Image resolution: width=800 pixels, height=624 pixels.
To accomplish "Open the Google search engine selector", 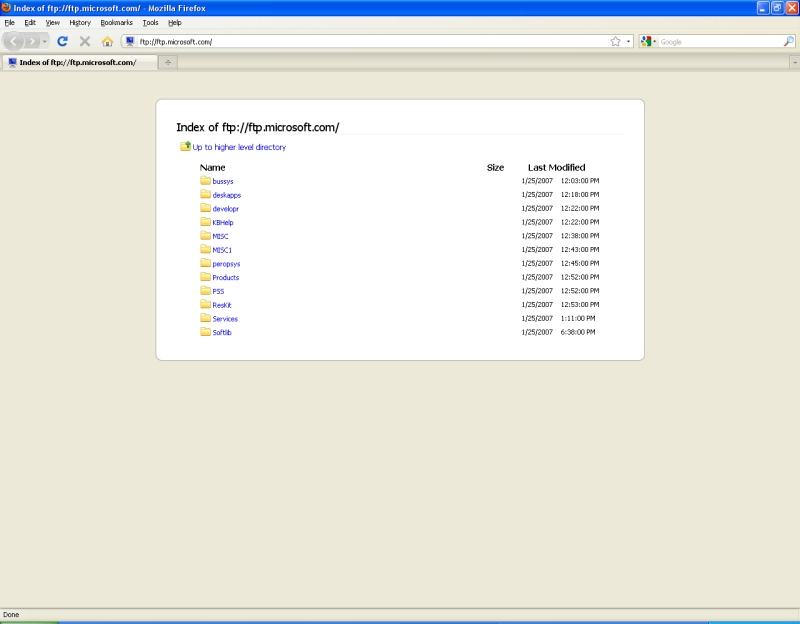I will (648, 41).
